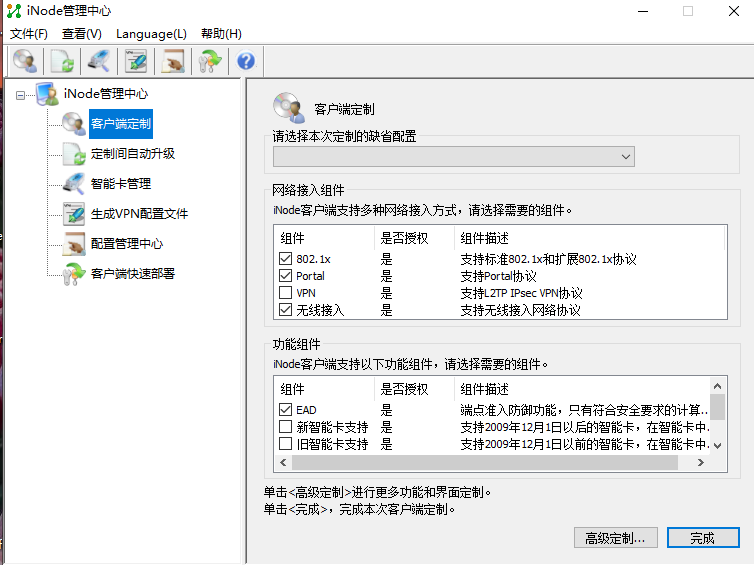754x565 pixels.
Task: Click the client customization toolbar icon
Action: pos(25,61)
